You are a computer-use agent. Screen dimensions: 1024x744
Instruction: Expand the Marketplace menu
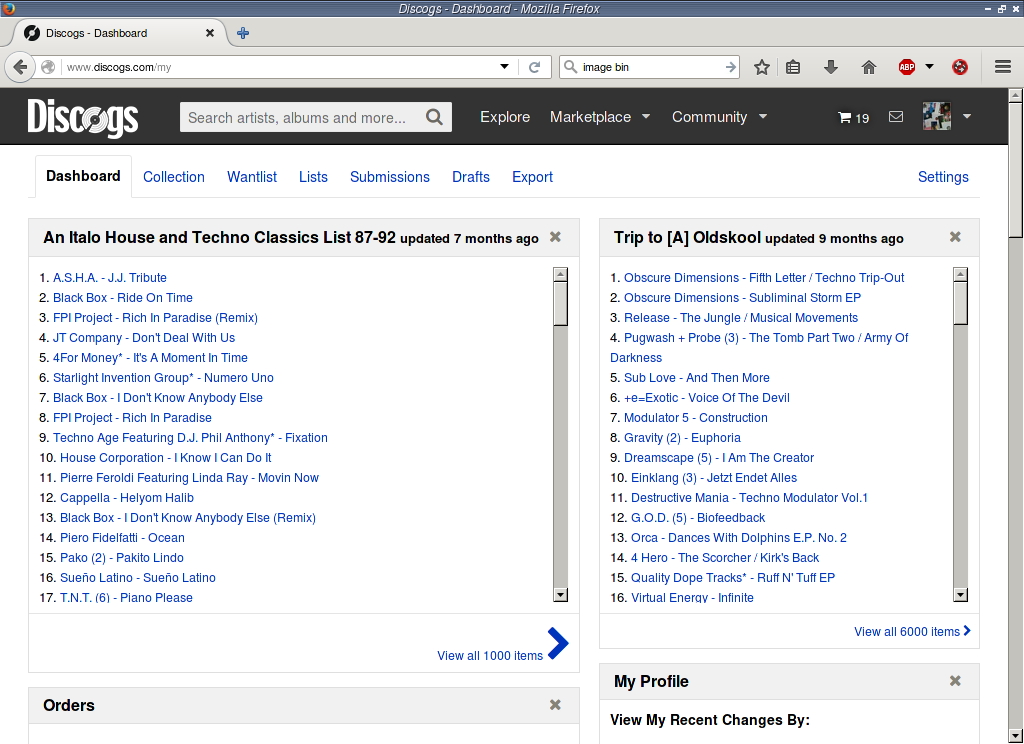point(600,117)
